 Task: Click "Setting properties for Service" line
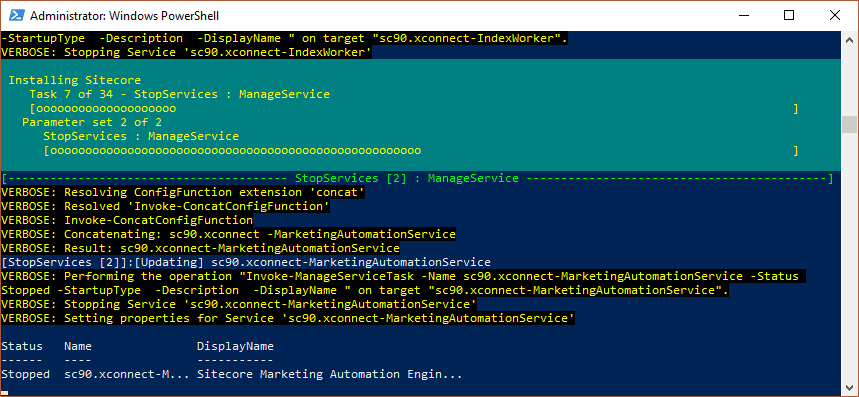[x=288, y=318]
